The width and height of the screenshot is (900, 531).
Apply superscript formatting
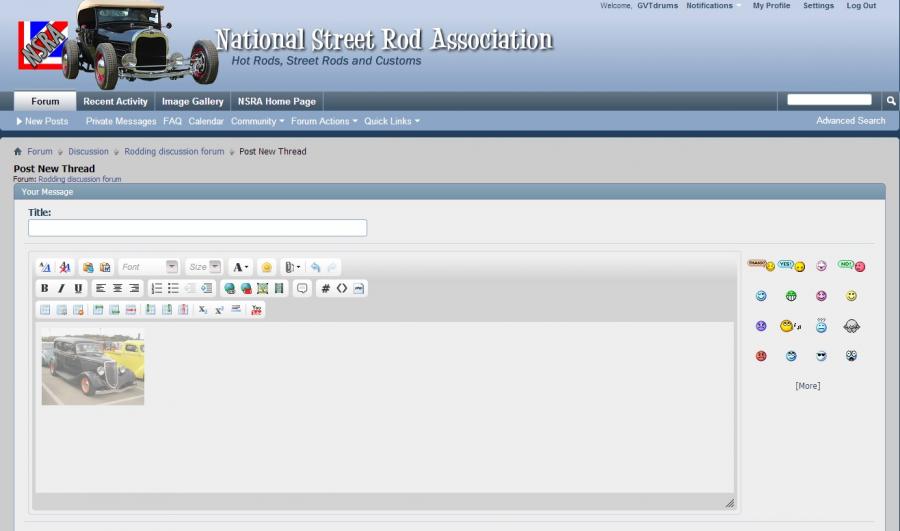(x=219, y=310)
